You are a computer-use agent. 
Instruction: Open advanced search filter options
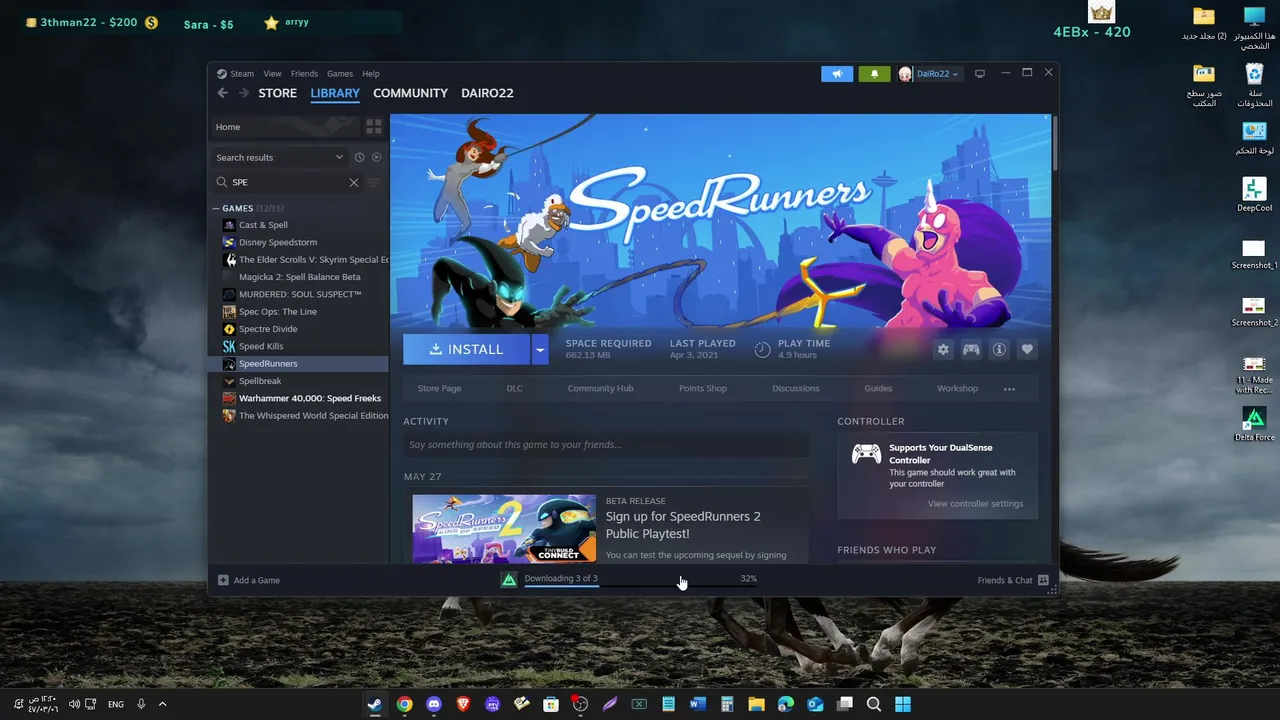click(x=374, y=183)
